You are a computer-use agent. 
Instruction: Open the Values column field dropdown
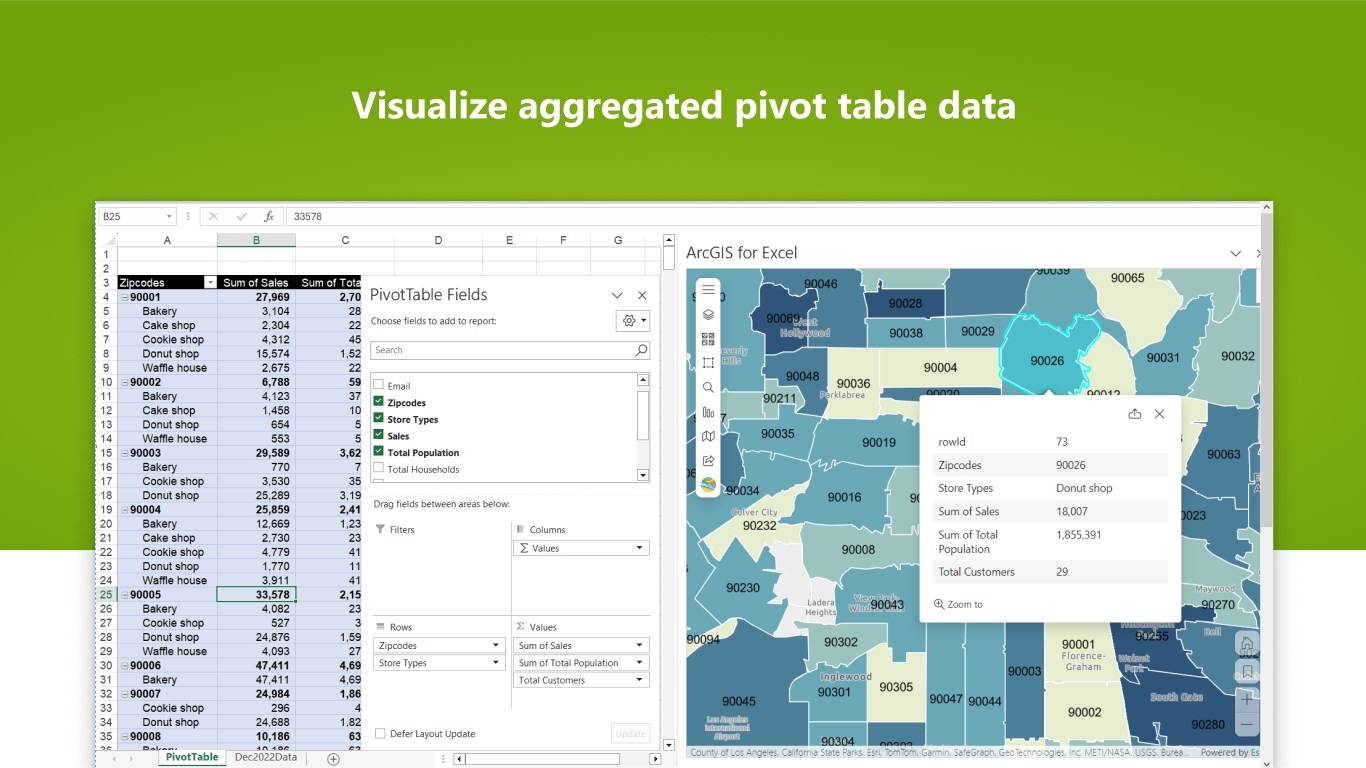639,548
